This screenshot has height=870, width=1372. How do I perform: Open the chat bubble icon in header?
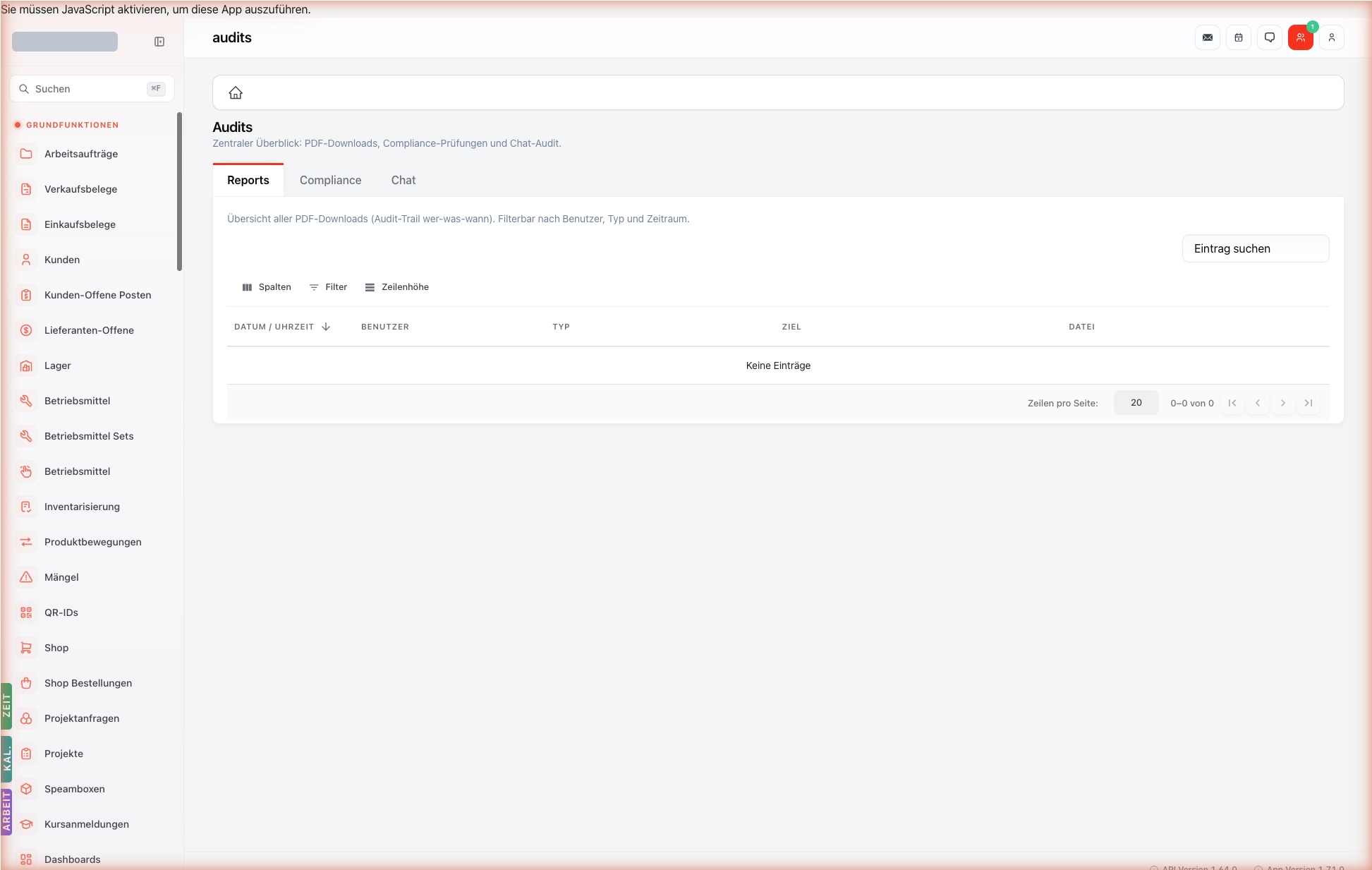point(1270,37)
